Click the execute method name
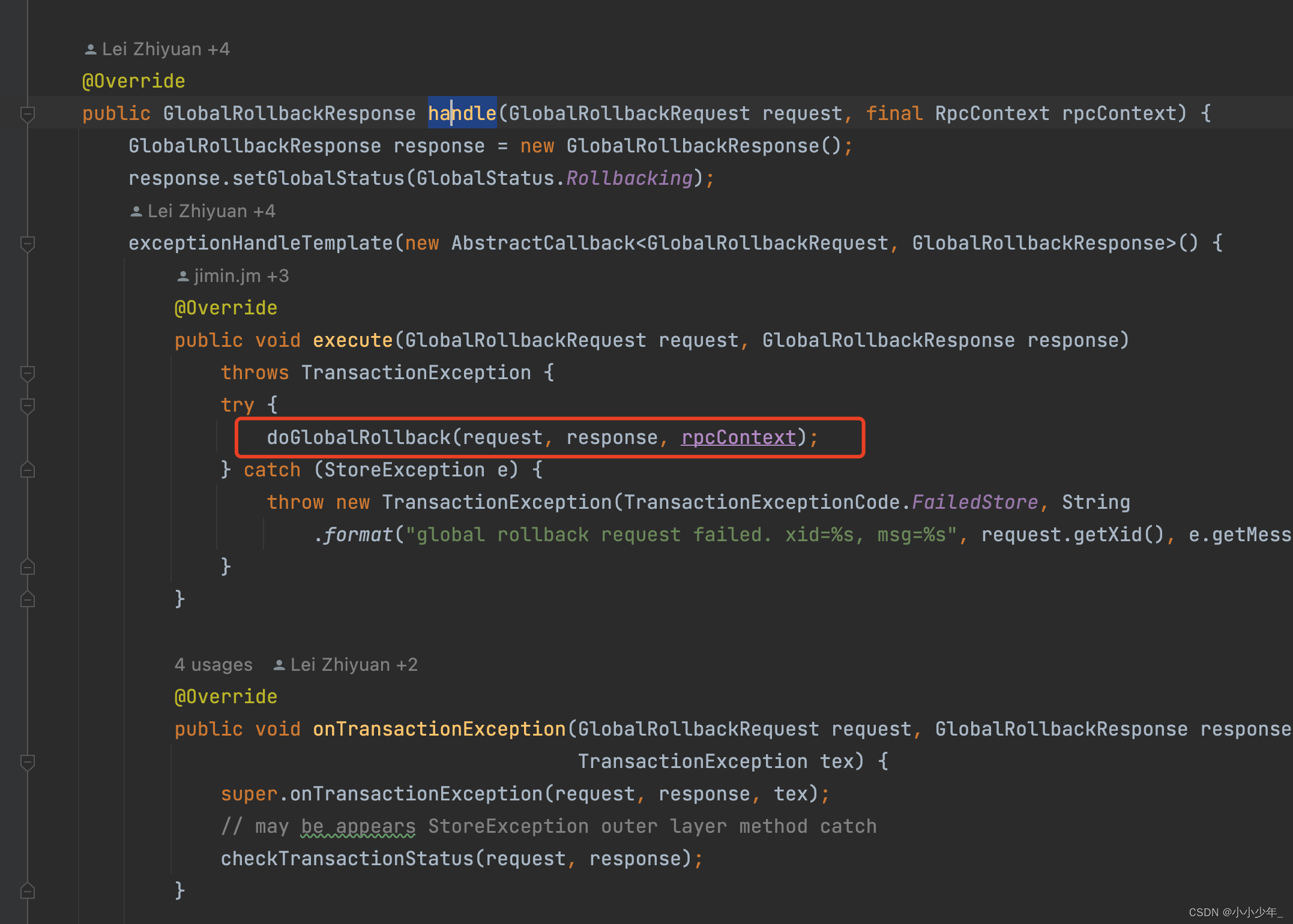The height and width of the screenshot is (924, 1293). pyautogui.click(x=353, y=340)
